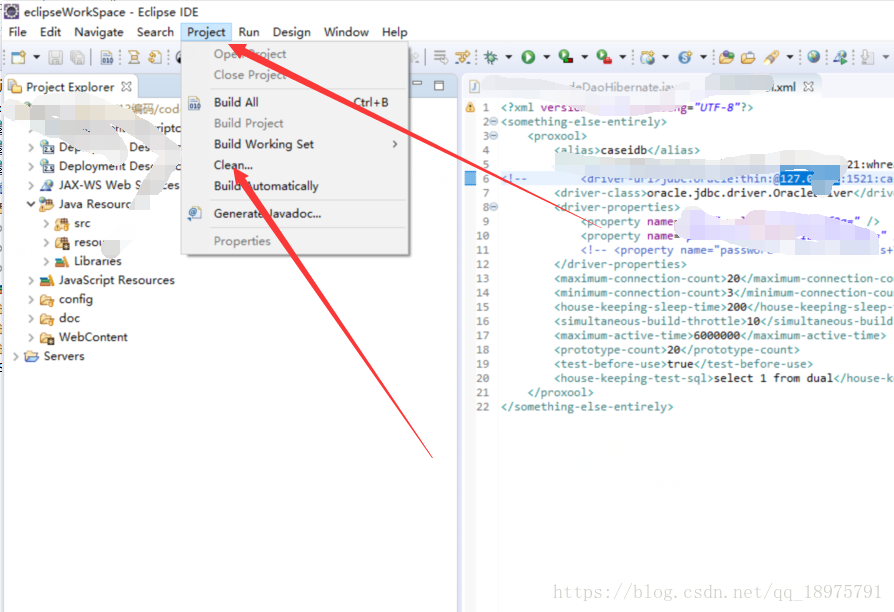
Task: Click the Search flashlight toolbar icon
Action: pyautogui.click(x=771, y=57)
